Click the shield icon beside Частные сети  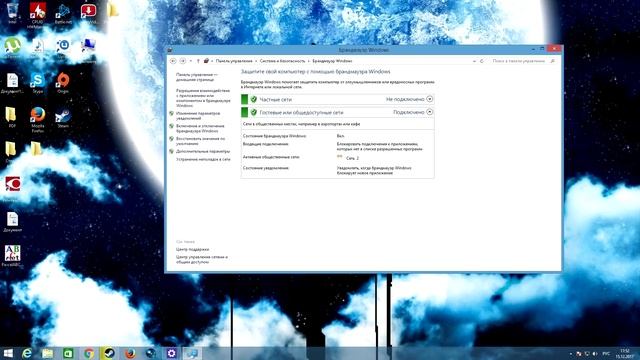[253, 99]
